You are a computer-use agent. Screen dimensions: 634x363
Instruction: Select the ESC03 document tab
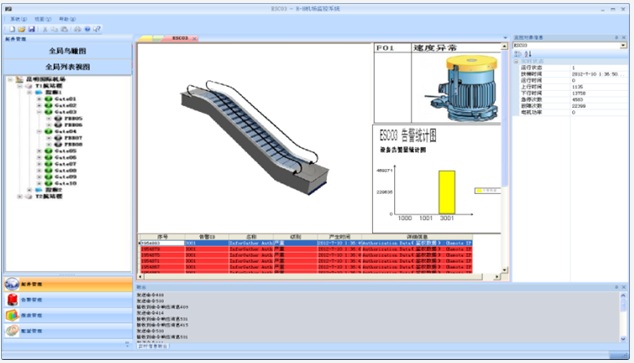point(180,38)
